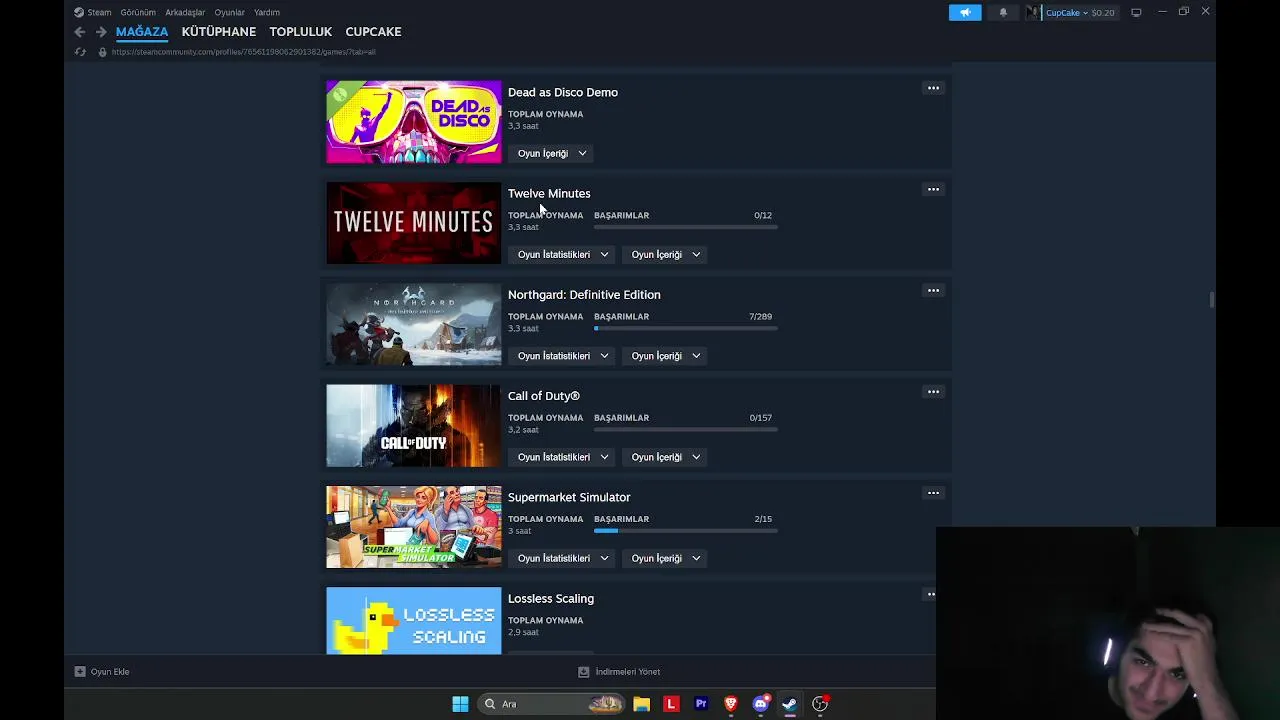Open Brave browser from the taskbar

coord(731,704)
